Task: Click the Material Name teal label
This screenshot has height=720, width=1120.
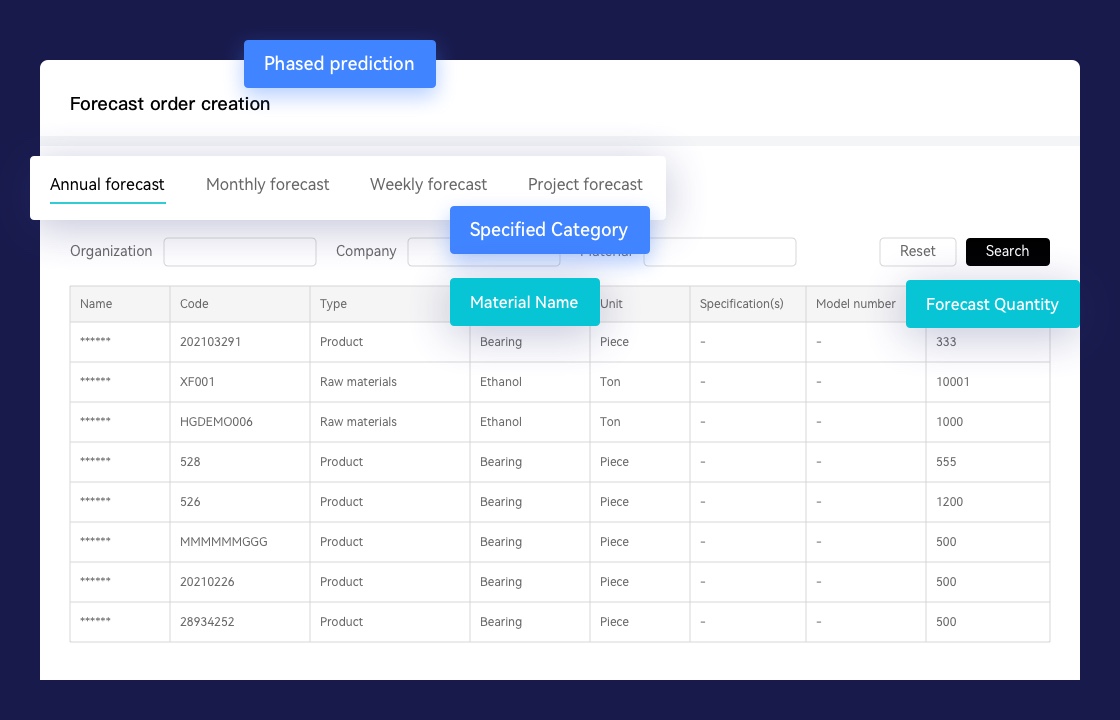Action: coord(524,302)
